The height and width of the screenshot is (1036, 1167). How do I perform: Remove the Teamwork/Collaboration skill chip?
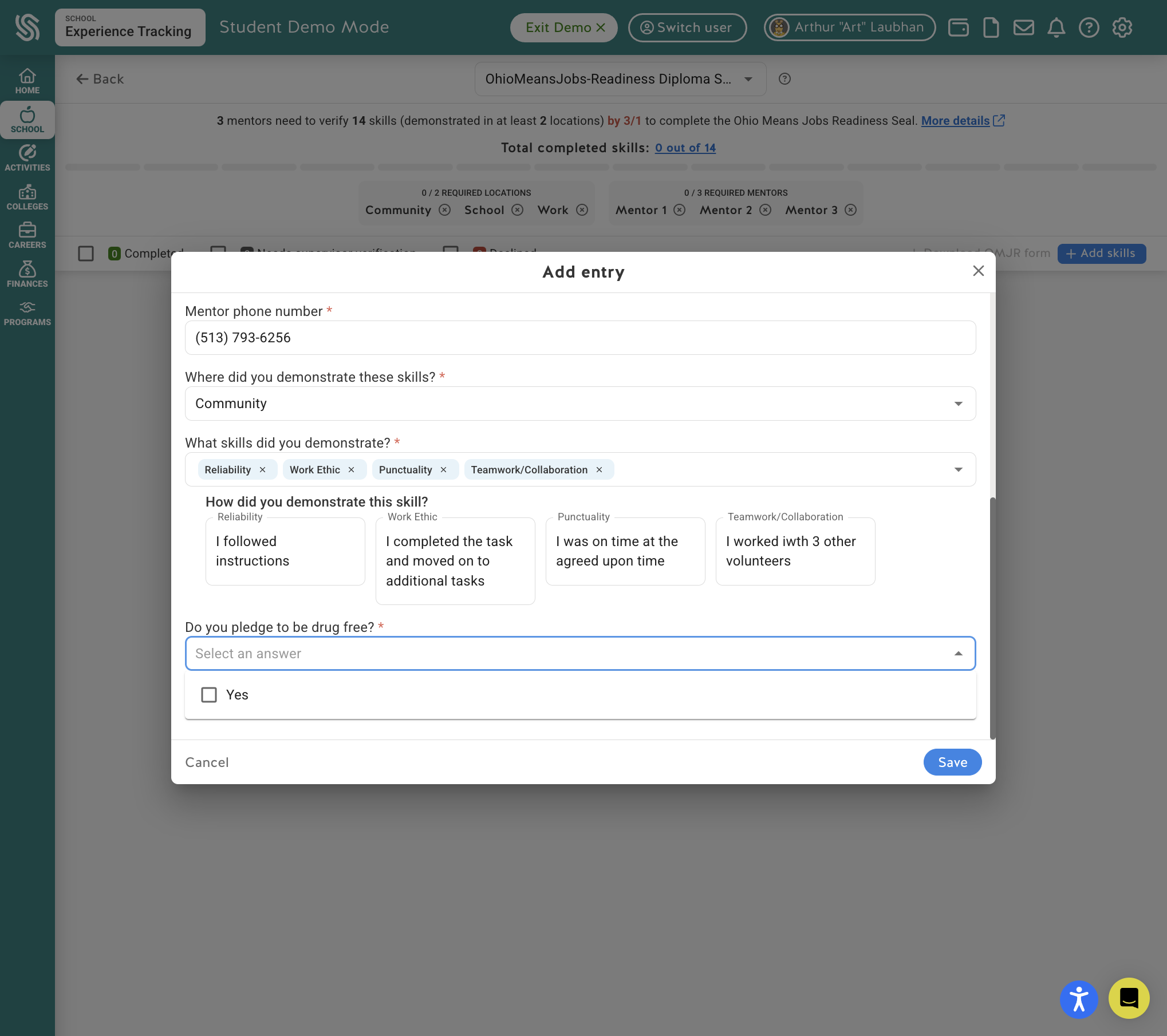(599, 470)
